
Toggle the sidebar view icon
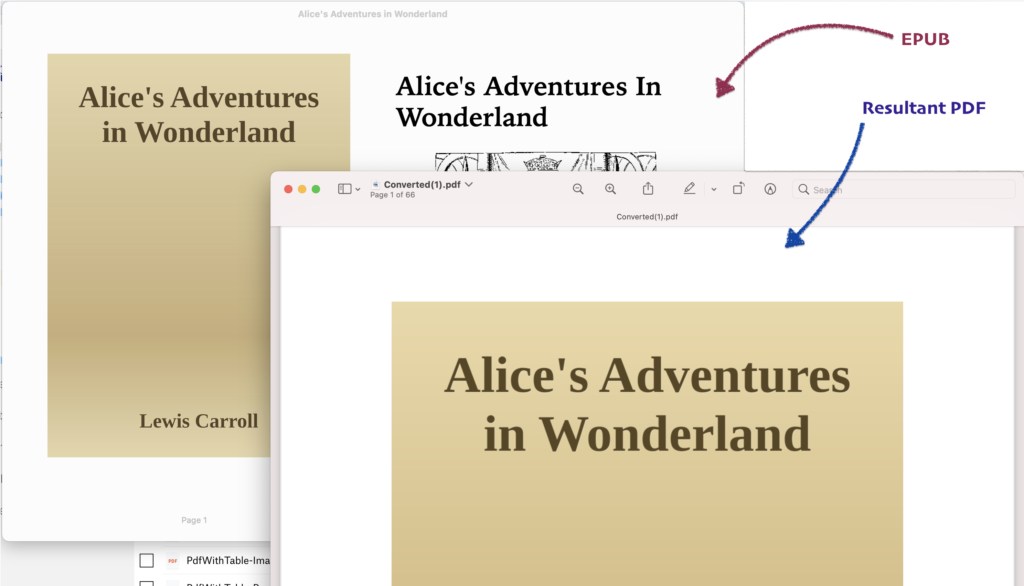pos(344,189)
